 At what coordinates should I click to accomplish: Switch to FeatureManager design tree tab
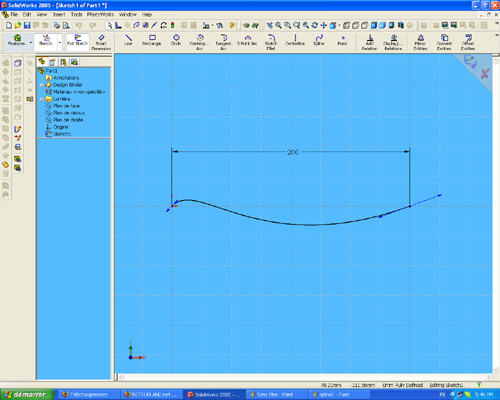point(41,62)
